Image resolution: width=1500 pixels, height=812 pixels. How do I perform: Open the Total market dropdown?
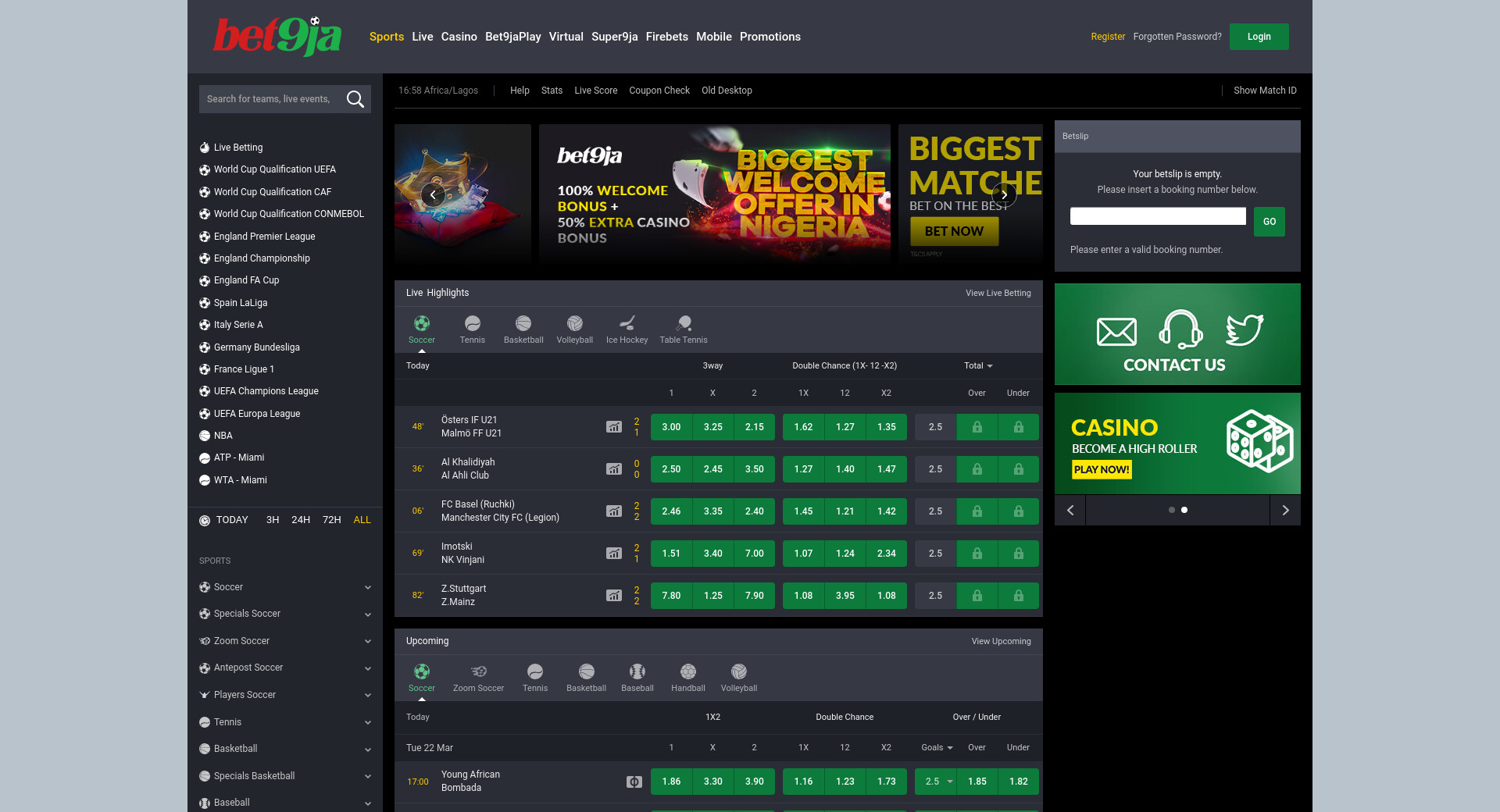(x=978, y=366)
